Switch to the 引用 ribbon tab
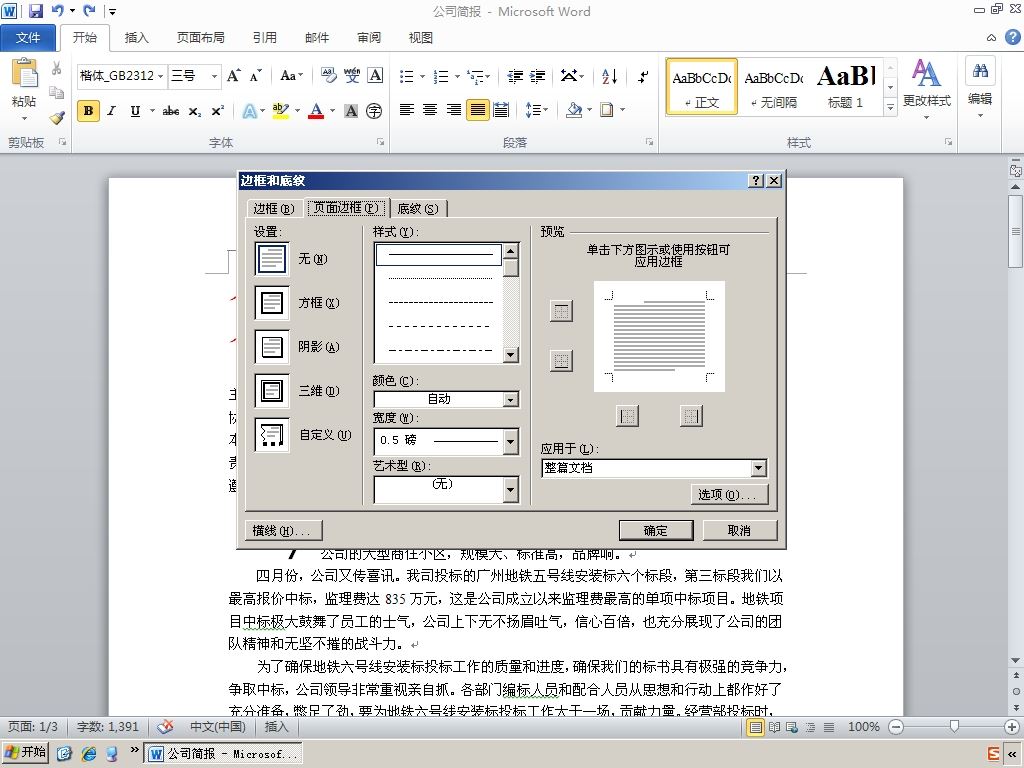This screenshot has height=768, width=1024. click(264, 38)
